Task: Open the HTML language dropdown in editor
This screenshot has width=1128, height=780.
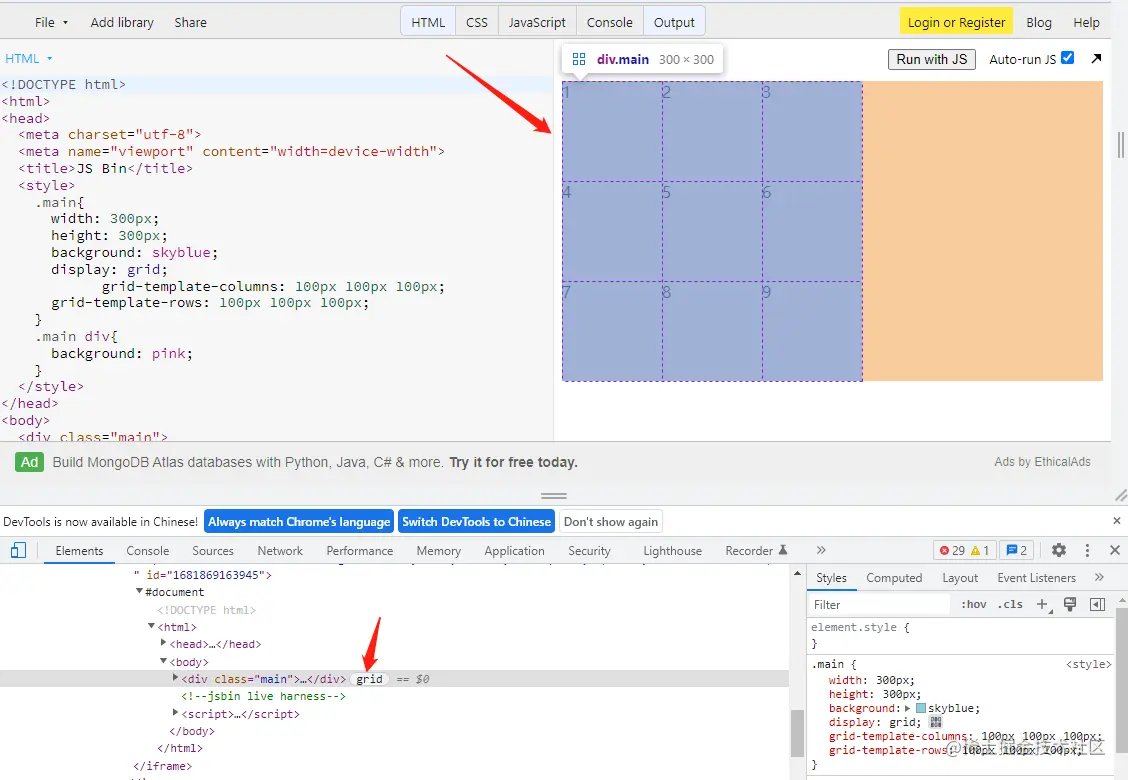Action: pyautogui.click(x=29, y=58)
